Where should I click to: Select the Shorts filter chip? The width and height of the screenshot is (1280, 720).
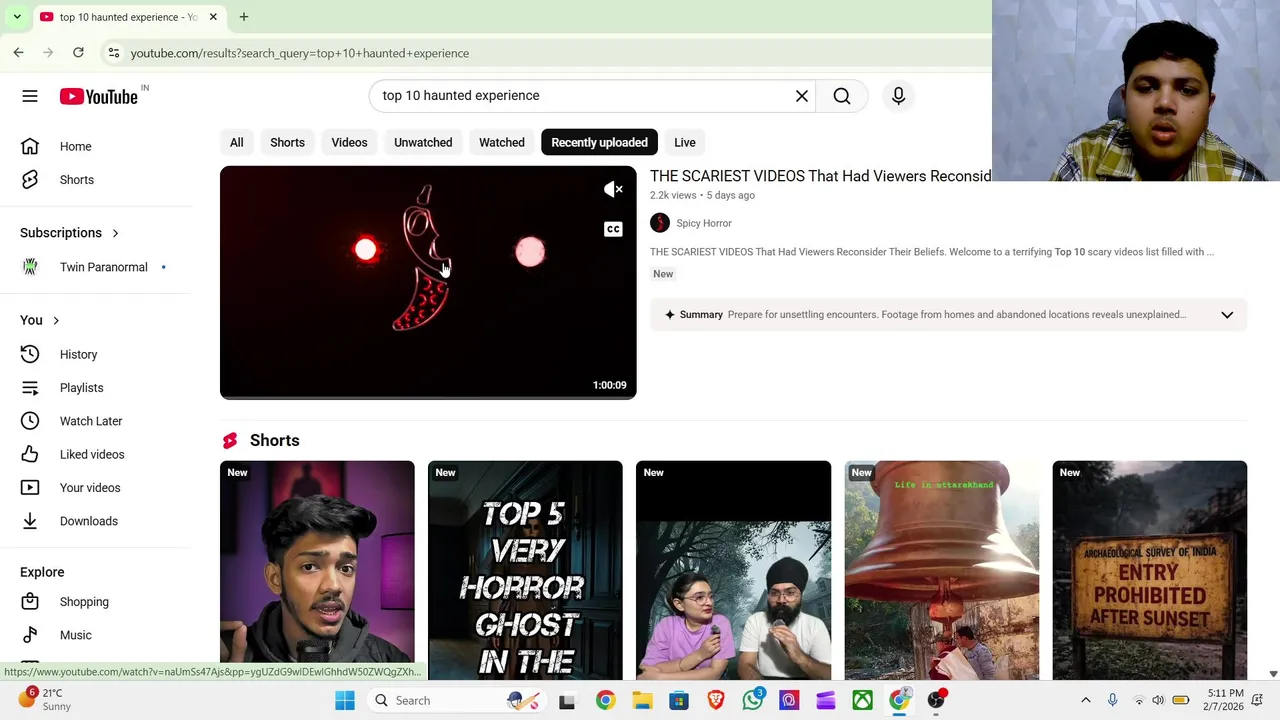tap(287, 142)
